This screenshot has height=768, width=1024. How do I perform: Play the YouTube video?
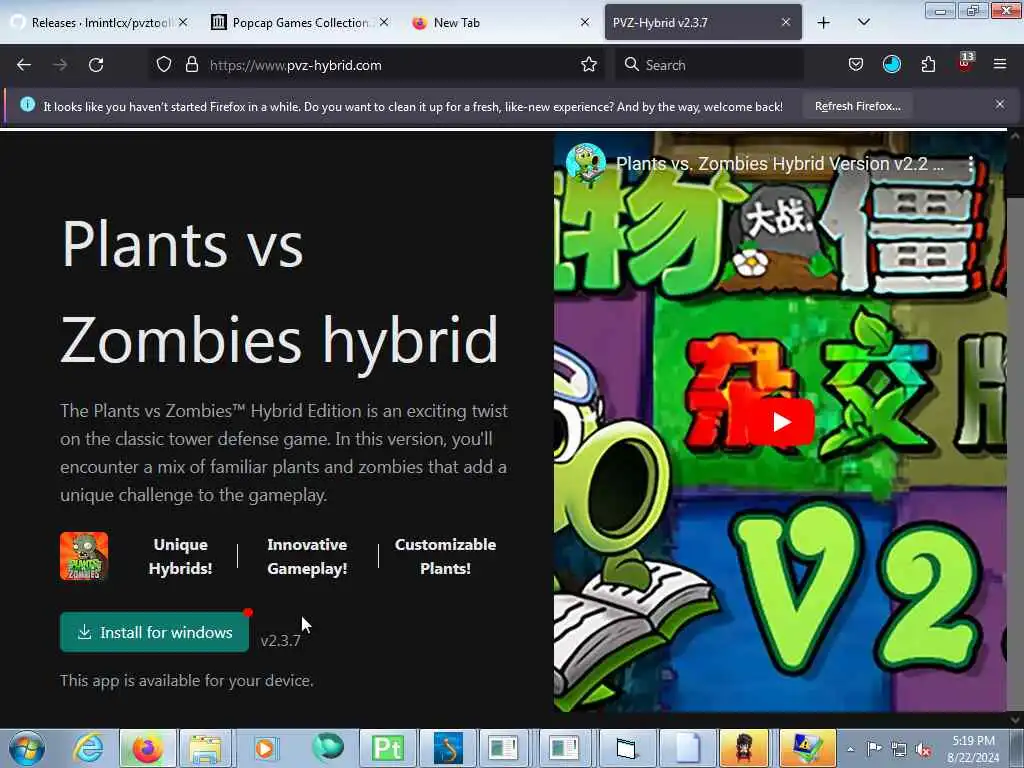coord(782,422)
